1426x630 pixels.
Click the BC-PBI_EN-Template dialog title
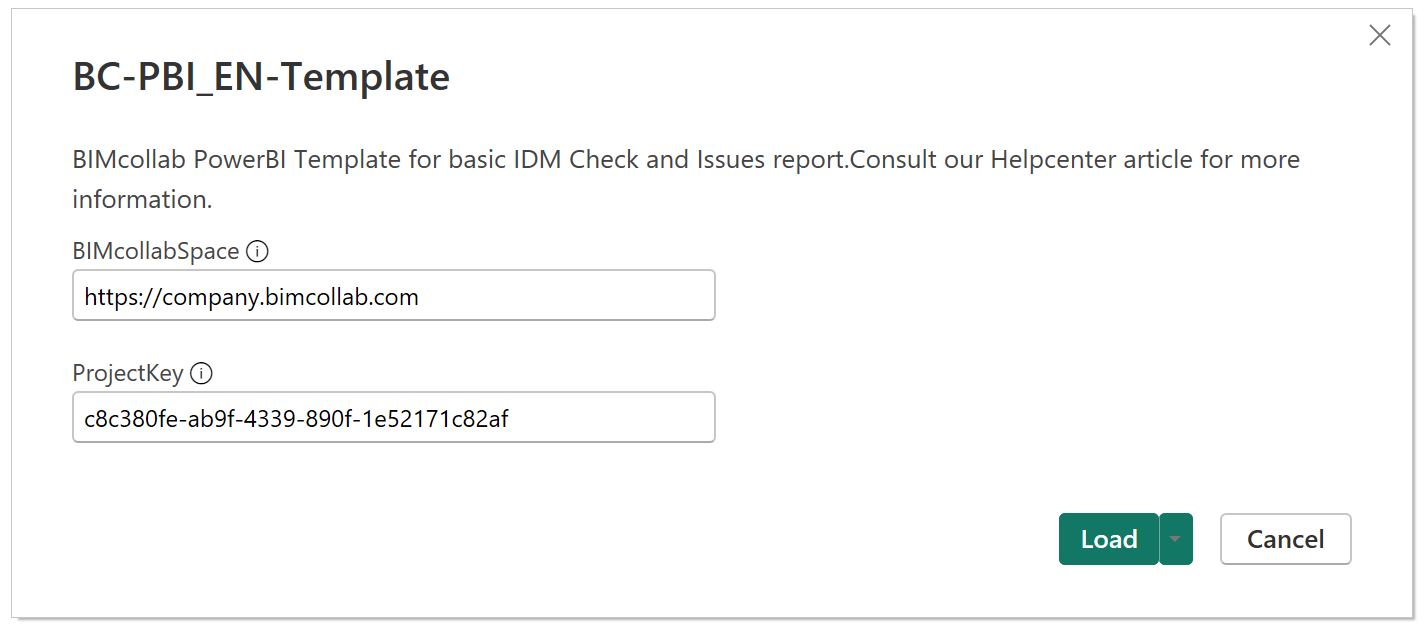pos(261,77)
